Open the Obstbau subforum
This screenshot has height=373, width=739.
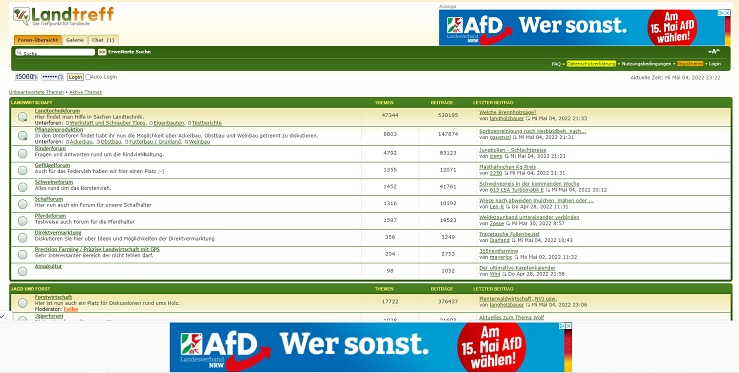coord(111,141)
